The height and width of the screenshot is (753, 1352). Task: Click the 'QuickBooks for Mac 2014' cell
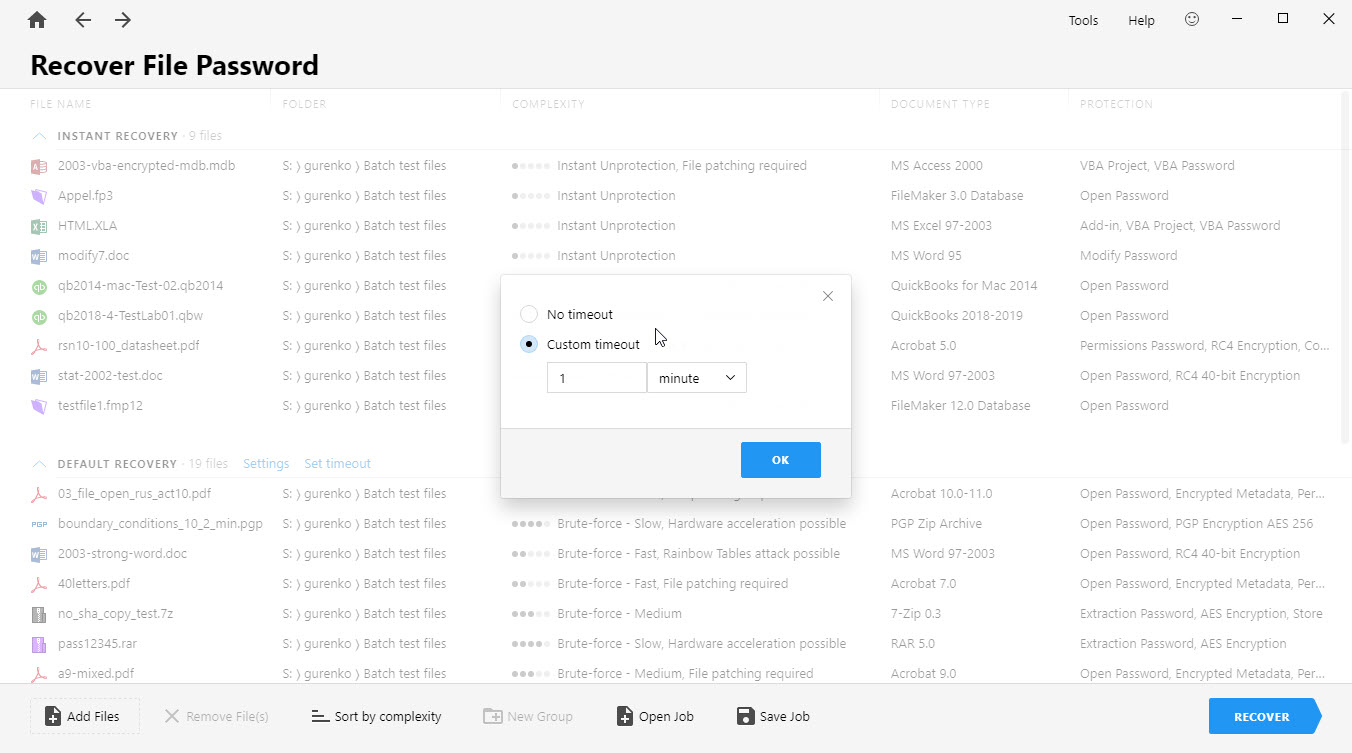964,286
